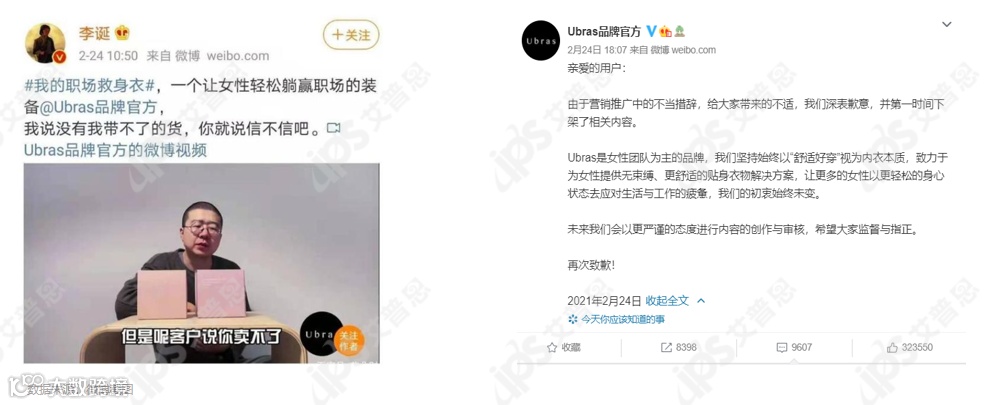Screen dimensions: 985x405
Task: Click the crown badge next to 李诞
Action: 122,33
